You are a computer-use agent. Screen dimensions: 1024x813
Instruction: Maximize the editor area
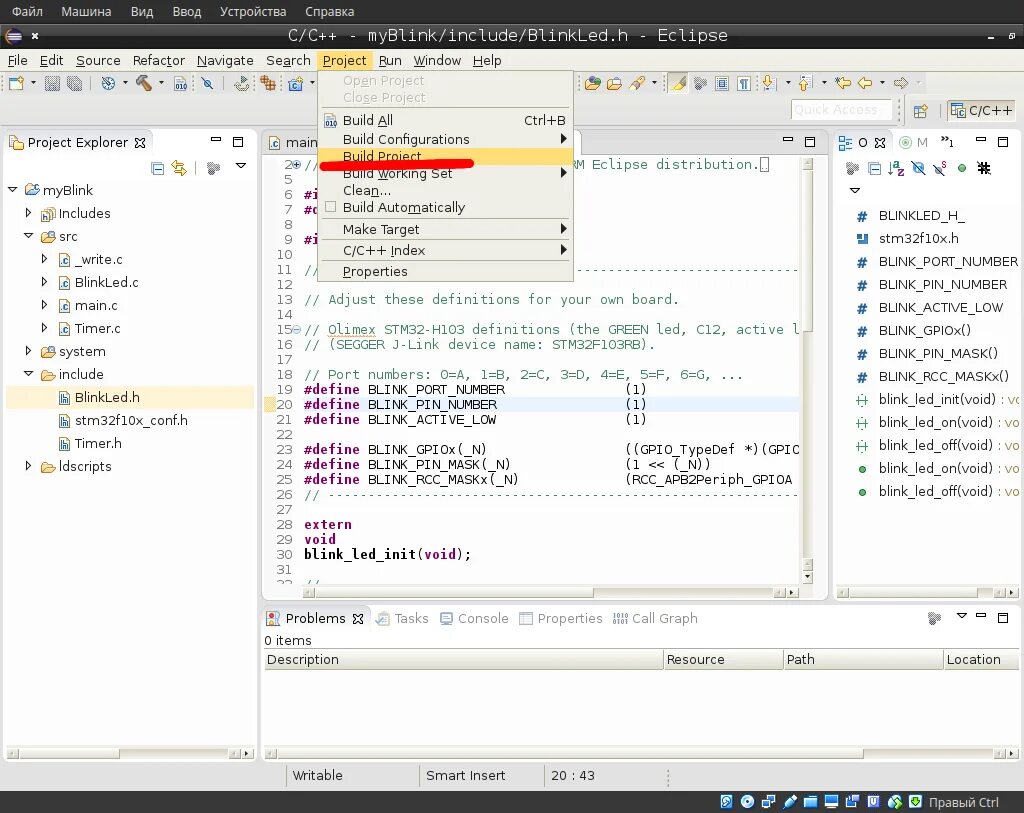coord(810,142)
